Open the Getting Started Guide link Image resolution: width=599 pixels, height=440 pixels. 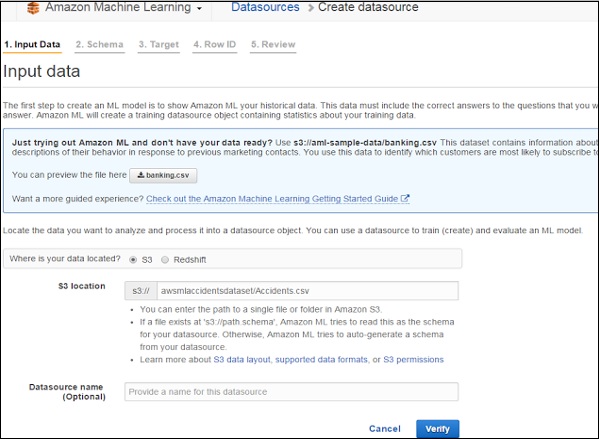coord(272,199)
